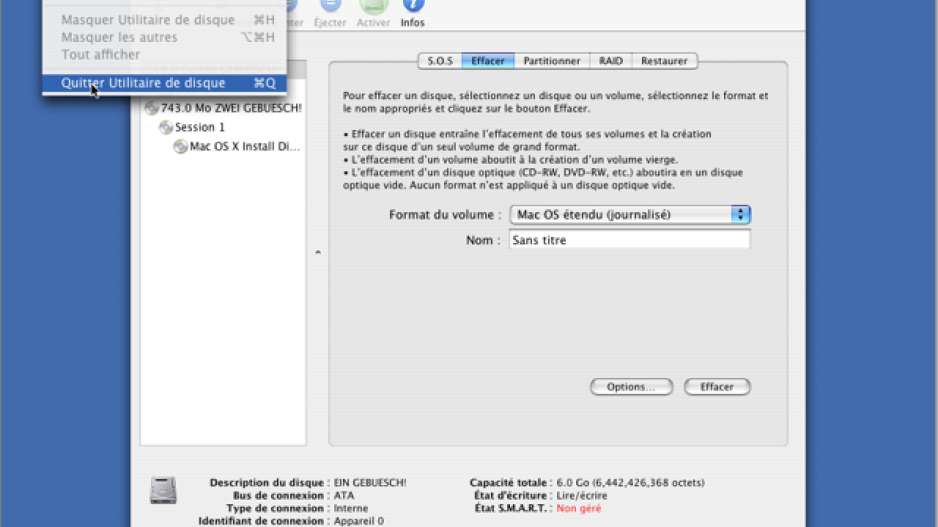The width and height of the screenshot is (938, 527).
Task: Switch to the Partitionner tab
Action: pos(552,61)
